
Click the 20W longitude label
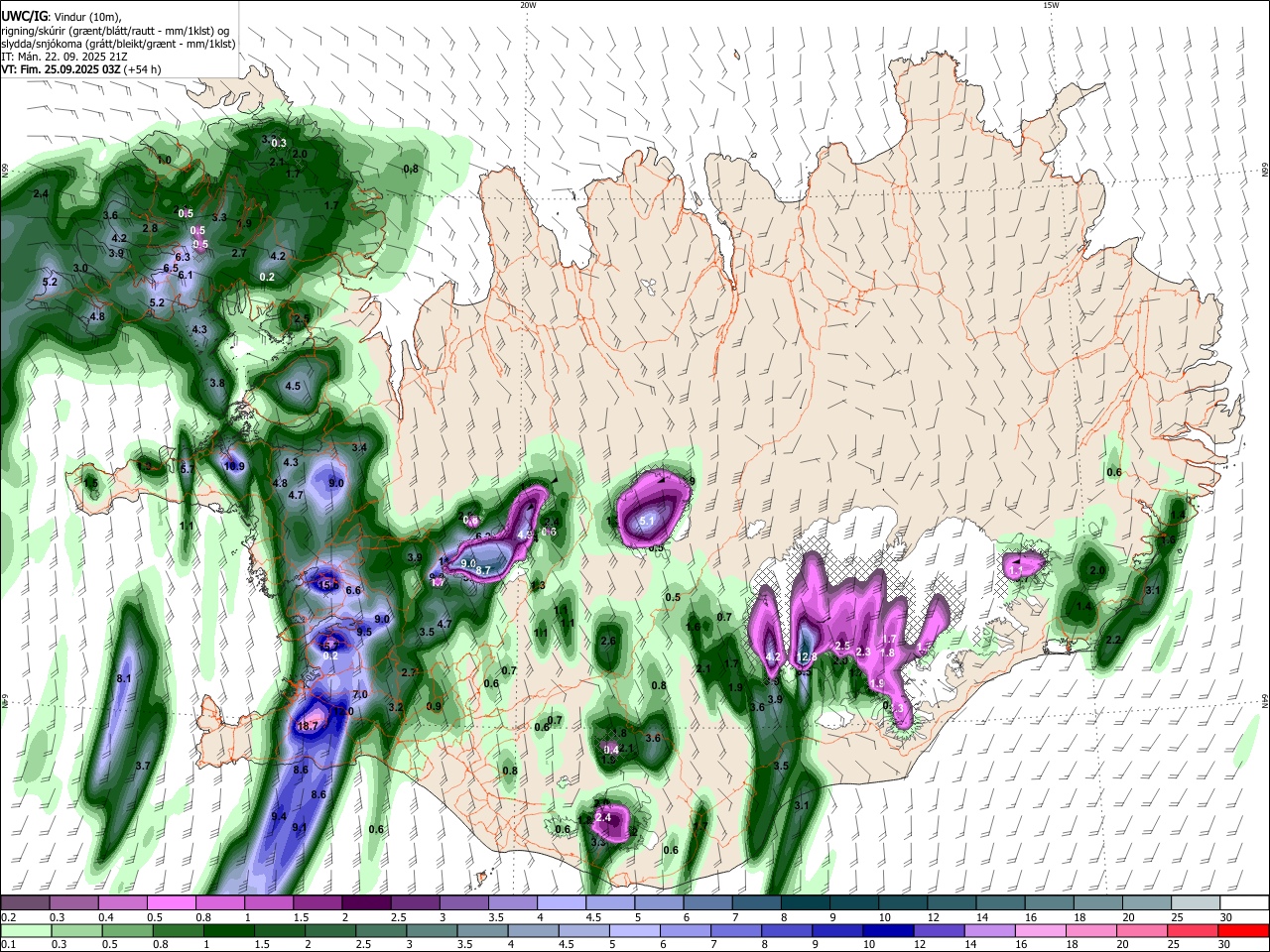(528, 5)
